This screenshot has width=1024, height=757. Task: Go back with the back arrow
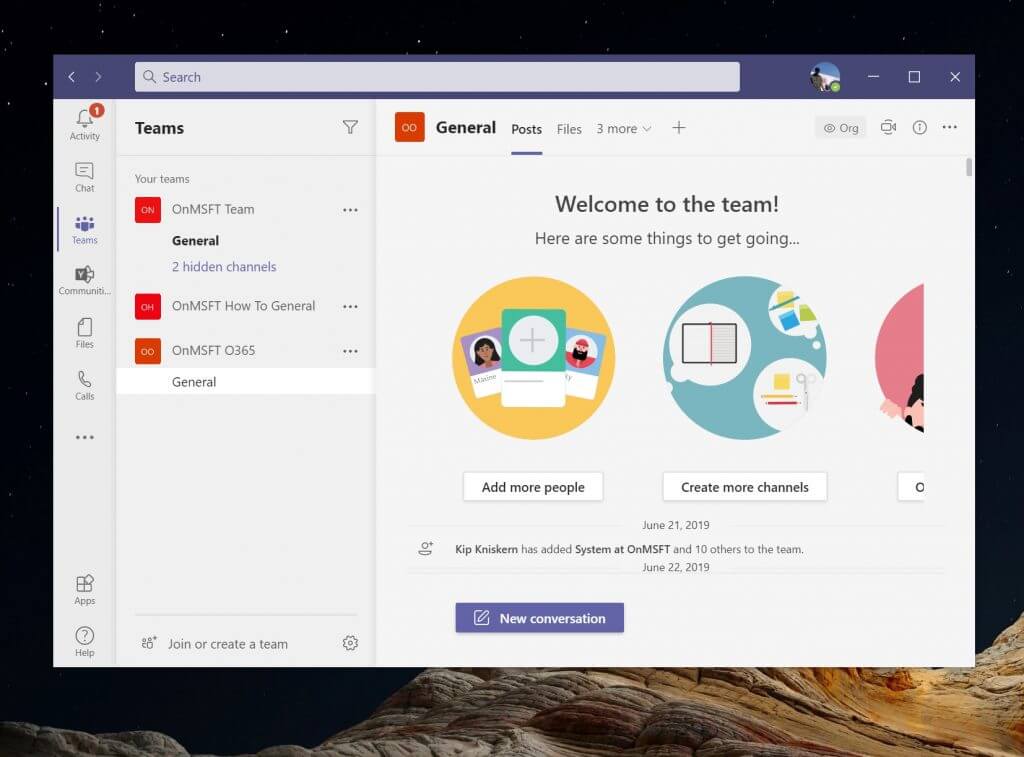click(x=72, y=77)
